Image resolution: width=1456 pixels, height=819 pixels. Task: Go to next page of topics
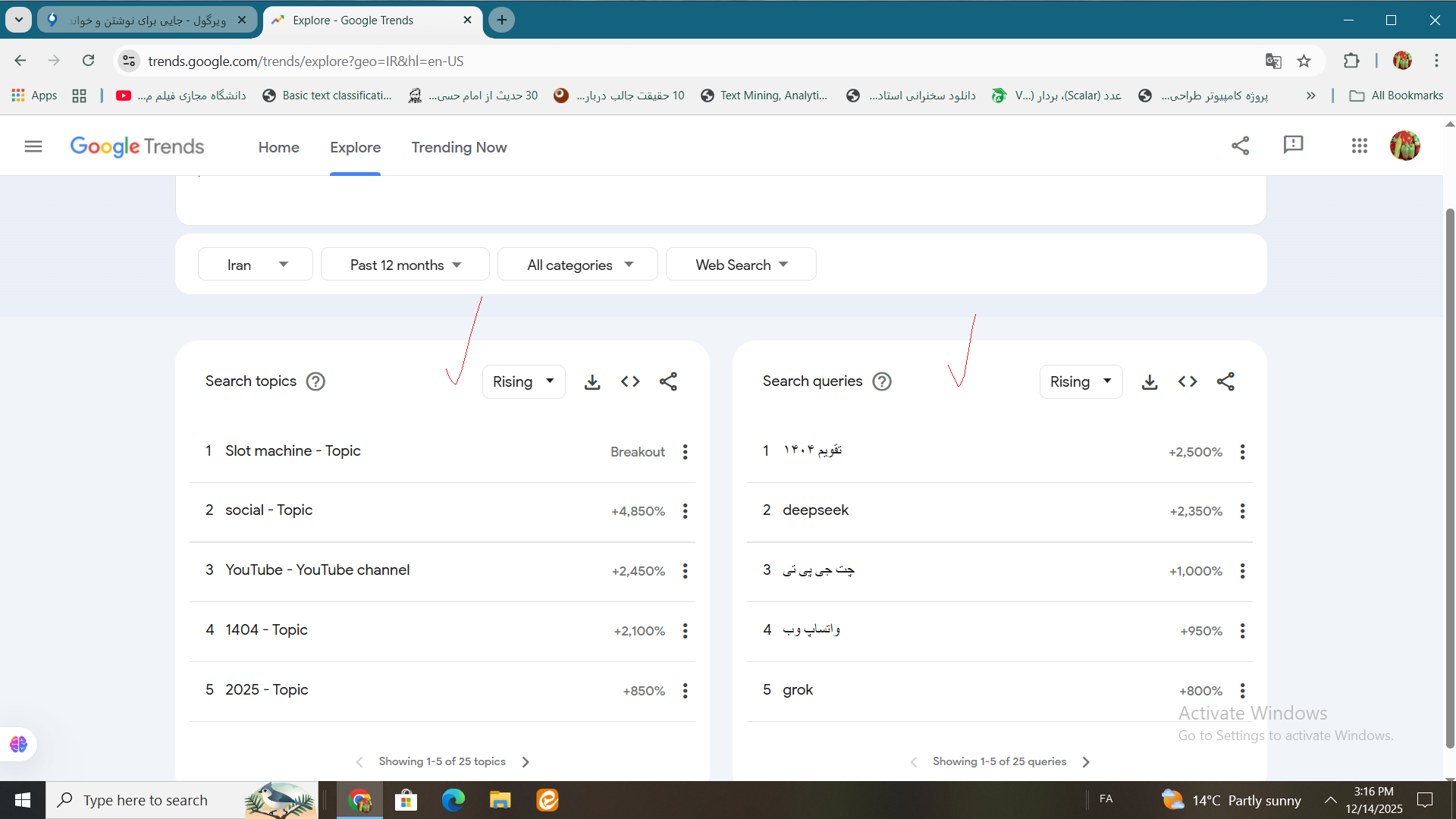tap(526, 762)
